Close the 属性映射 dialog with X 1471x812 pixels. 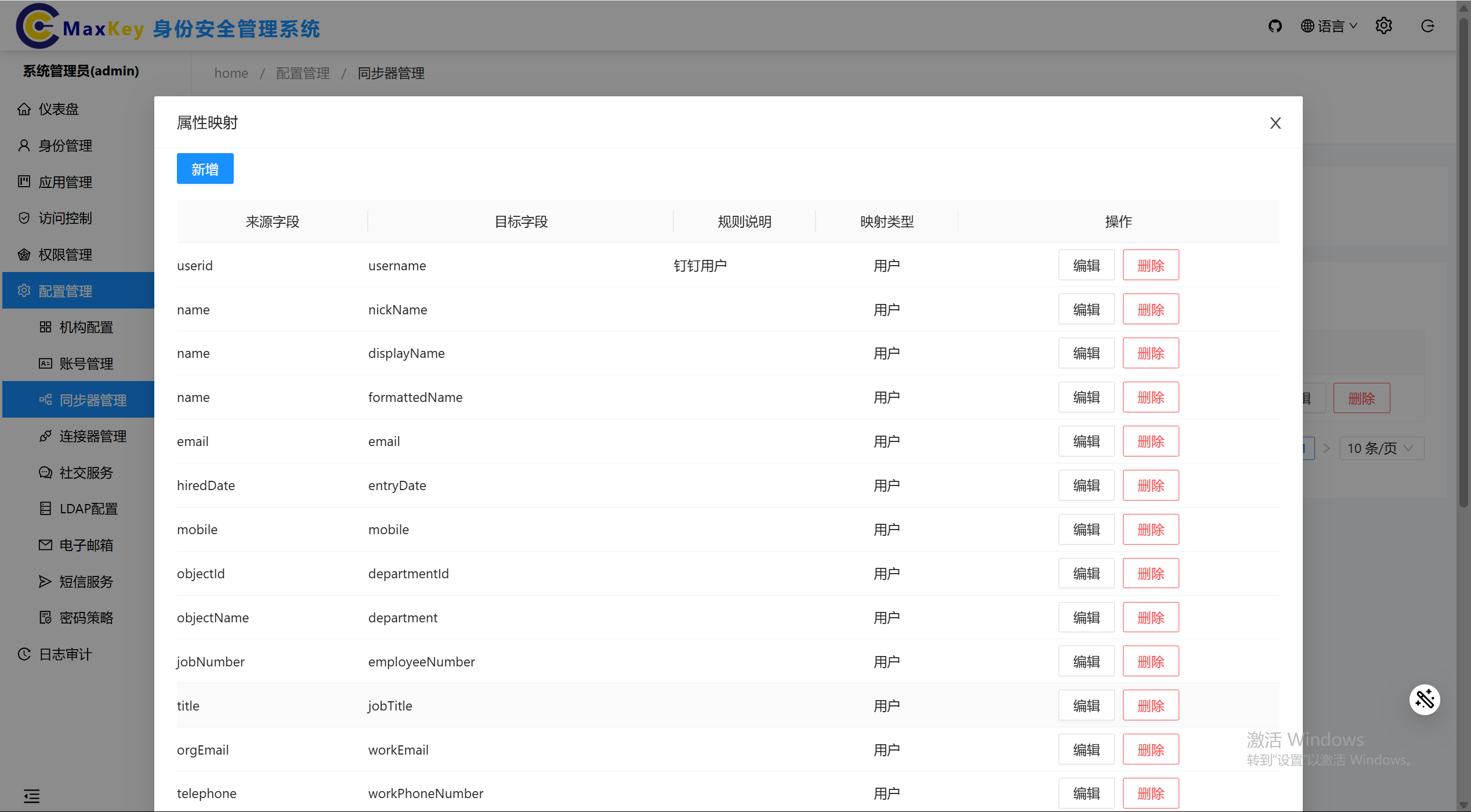(x=1275, y=123)
